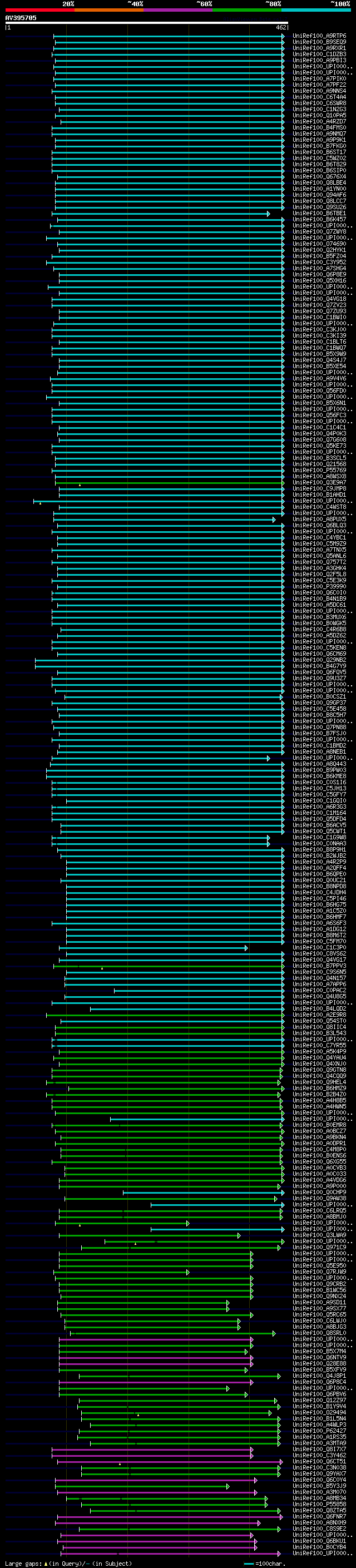Click the Large gaps legend text
Image resolution: width=356 pixels, height=1568 pixels.
pos(68,1564)
